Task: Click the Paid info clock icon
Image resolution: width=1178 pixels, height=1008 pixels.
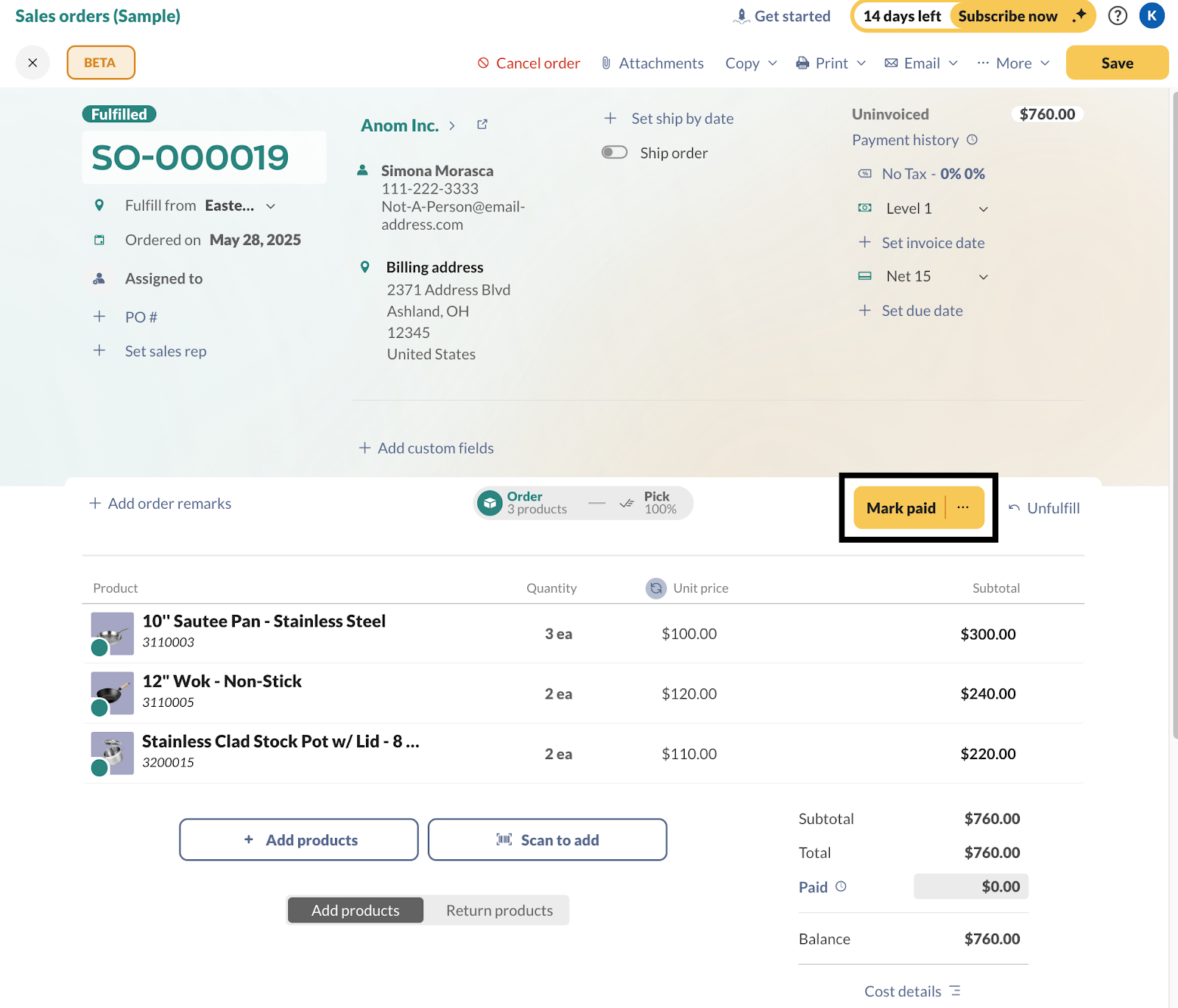Action: pos(841,887)
